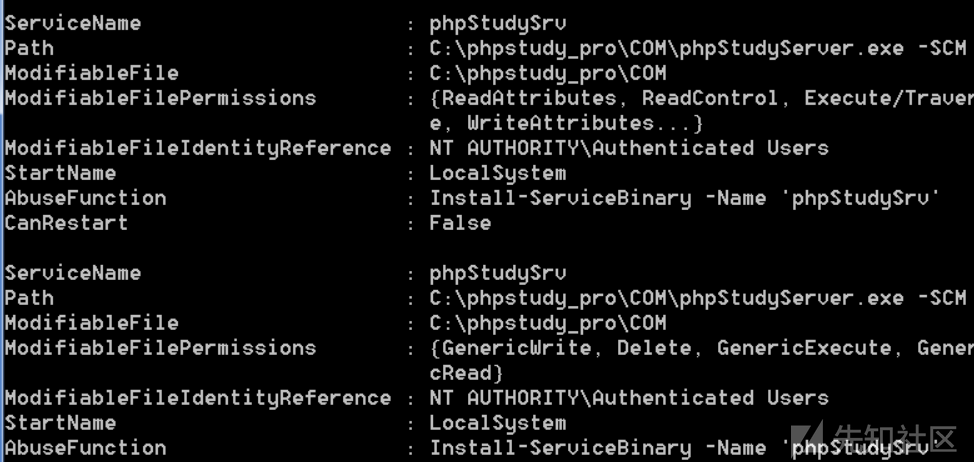The height and width of the screenshot is (462, 974).
Task: Click the second block's ModifiableFile path value
Action: pyautogui.click(x=547, y=323)
